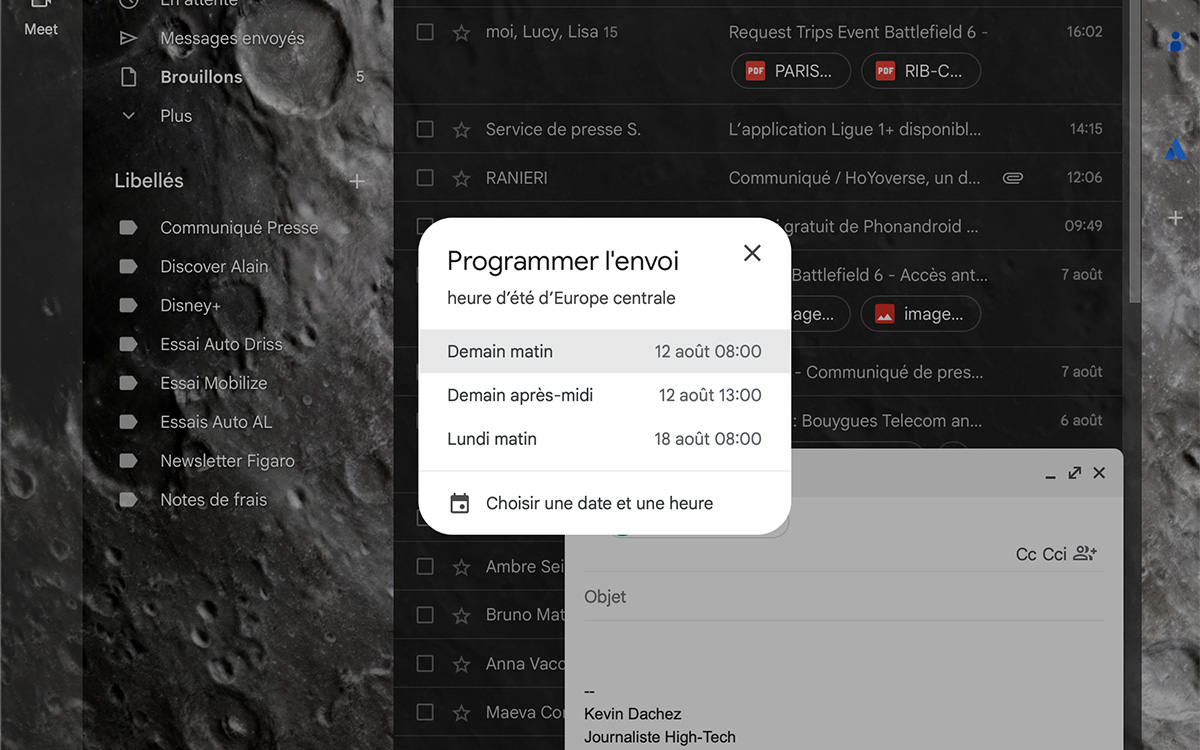Create a new label with plus icon

point(357,181)
